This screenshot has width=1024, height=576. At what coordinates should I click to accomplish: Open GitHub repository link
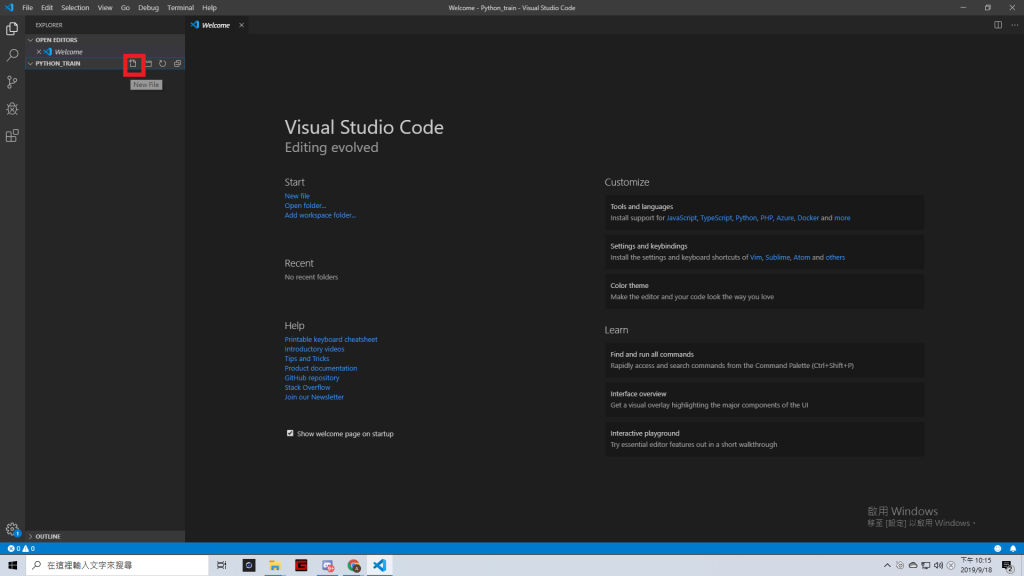pos(312,377)
